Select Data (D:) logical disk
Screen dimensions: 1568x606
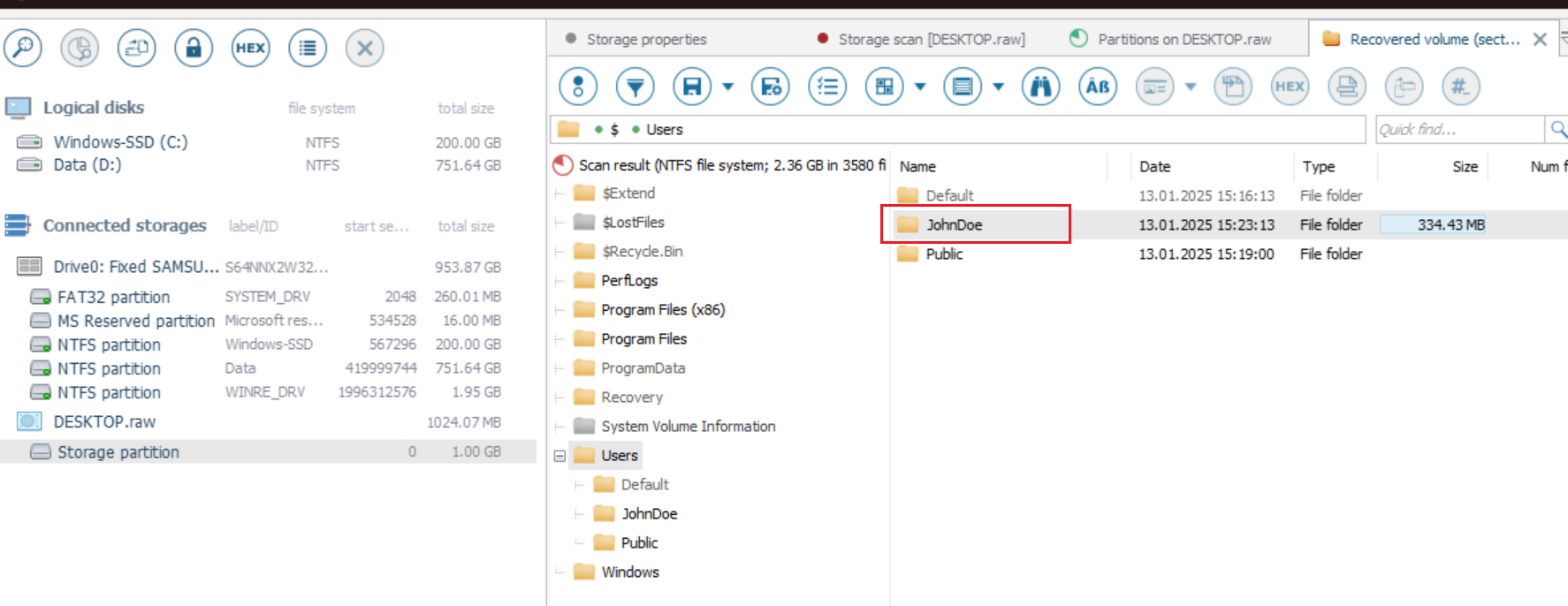pos(88,165)
